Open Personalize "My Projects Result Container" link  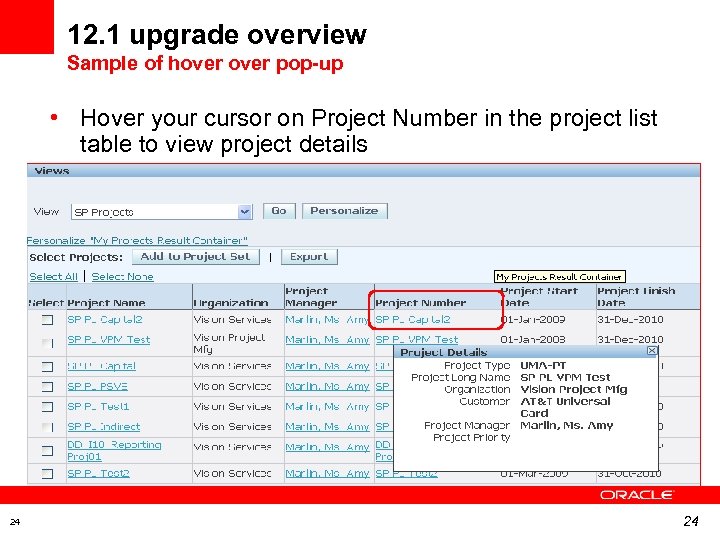click(137, 241)
